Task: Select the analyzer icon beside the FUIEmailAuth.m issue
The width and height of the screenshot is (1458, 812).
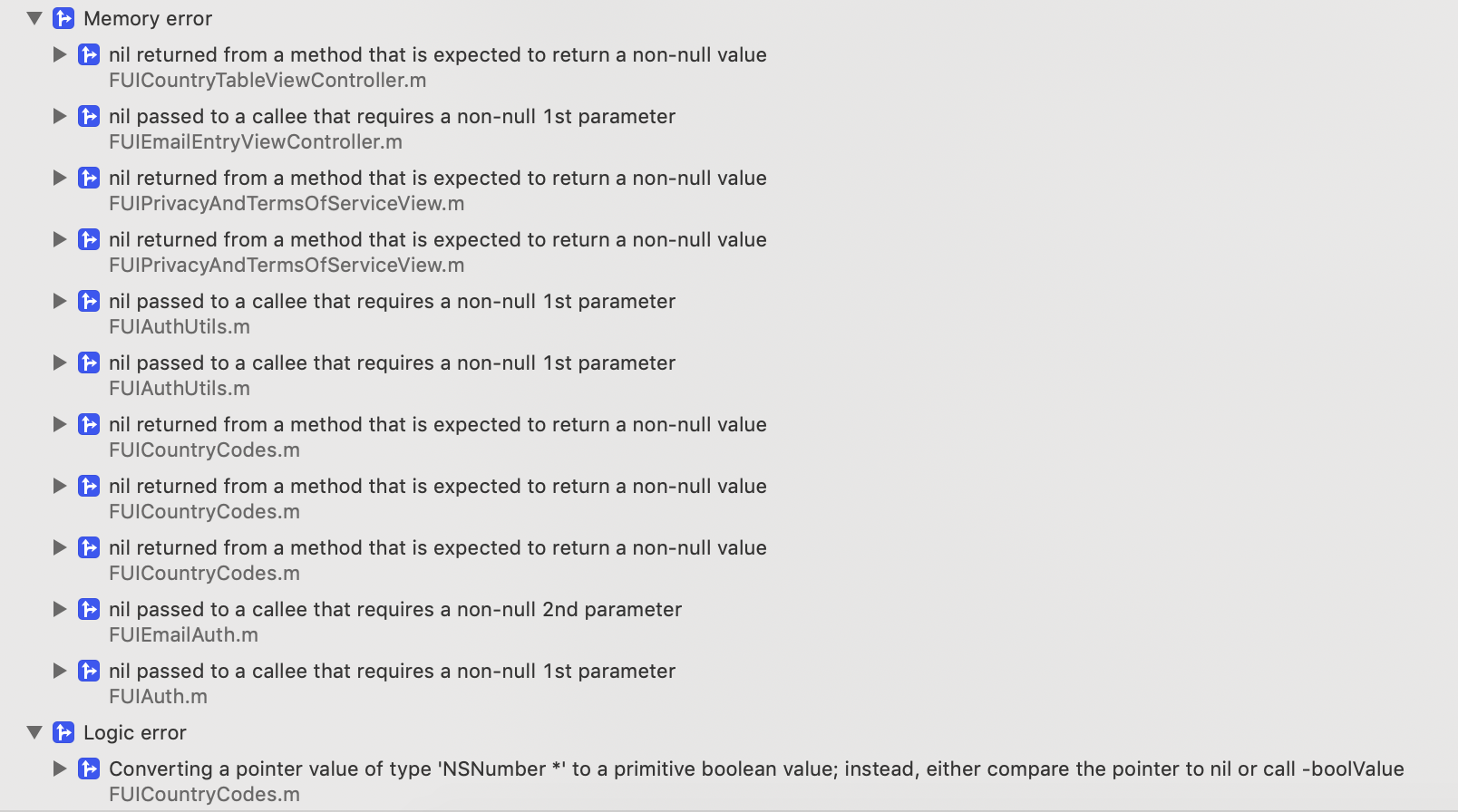Action: pyautogui.click(x=88, y=609)
